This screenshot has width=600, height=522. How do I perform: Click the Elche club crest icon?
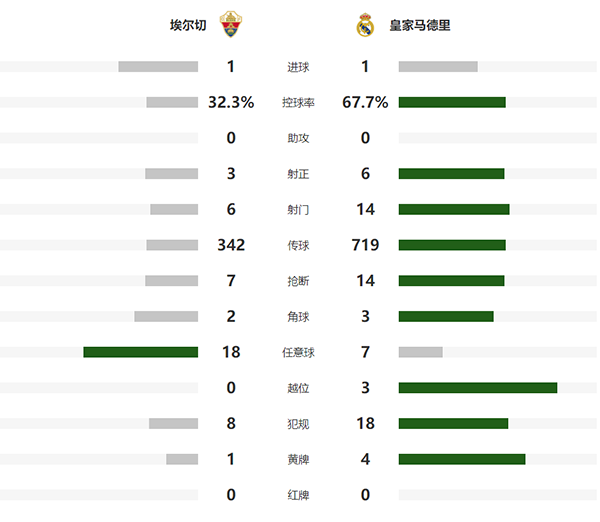coord(230,25)
